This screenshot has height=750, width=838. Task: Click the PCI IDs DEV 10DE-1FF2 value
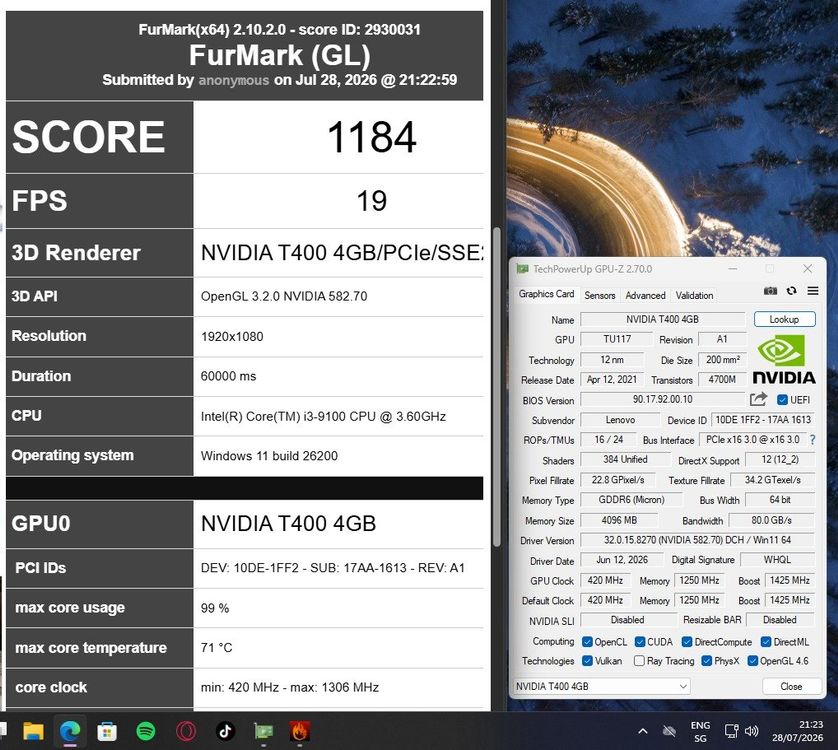[332, 568]
